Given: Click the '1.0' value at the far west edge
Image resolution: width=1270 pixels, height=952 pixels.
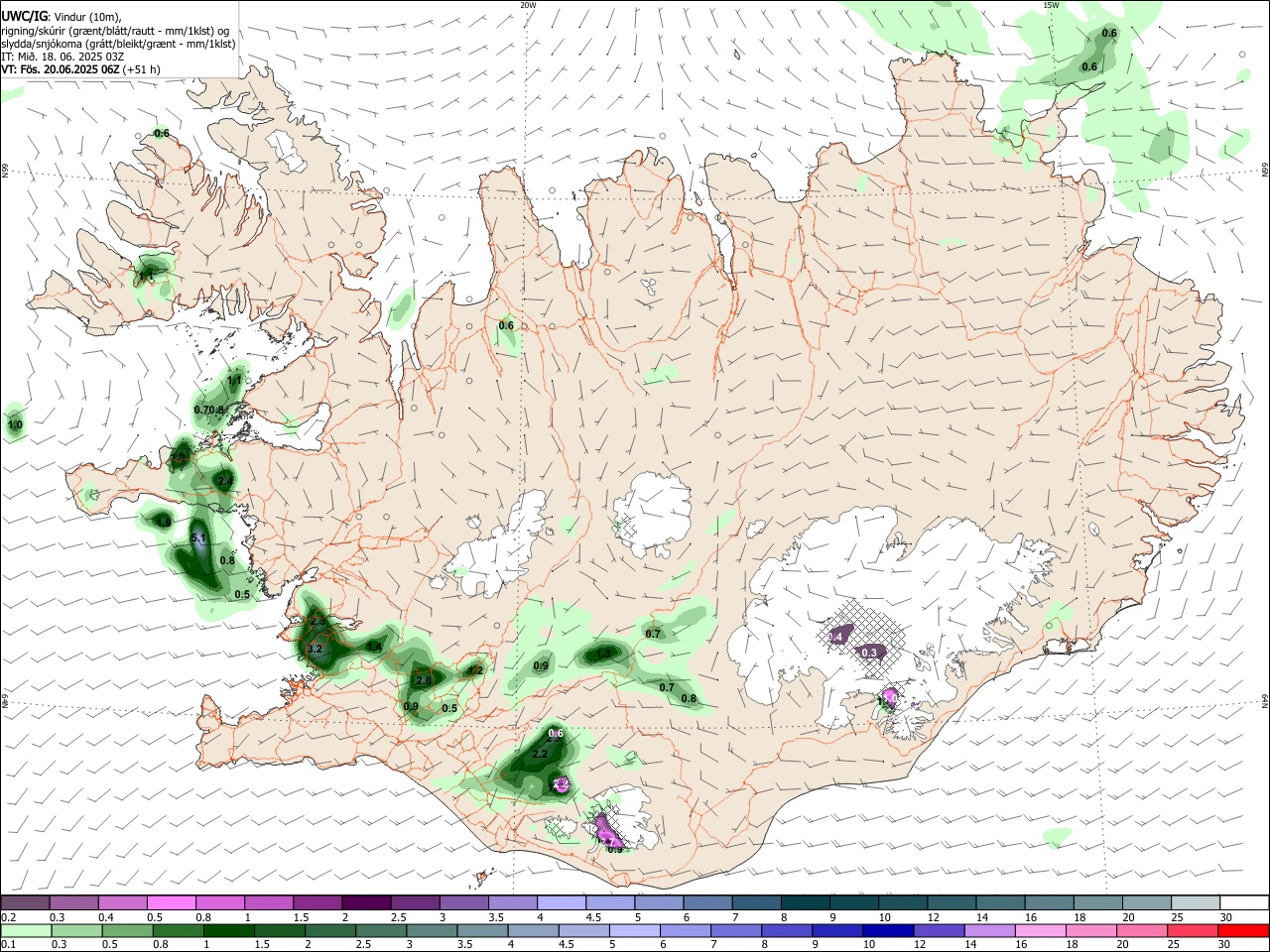Looking at the screenshot, I should click(x=15, y=425).
